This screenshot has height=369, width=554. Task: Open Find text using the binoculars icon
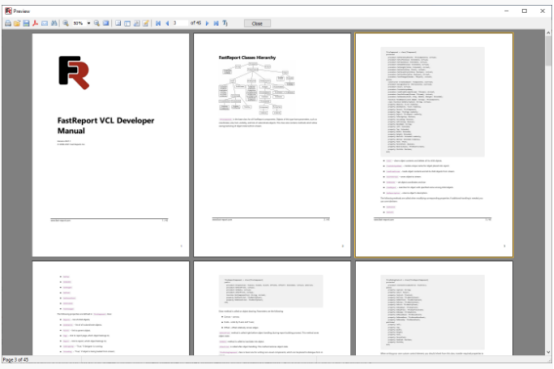(x=54, y=23)
